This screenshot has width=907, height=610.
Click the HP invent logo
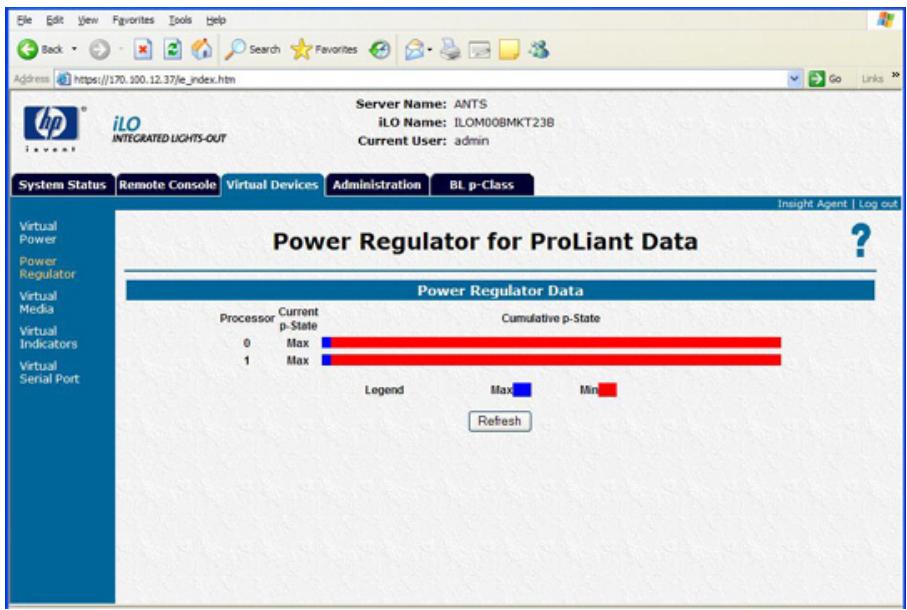coord(51,128)
